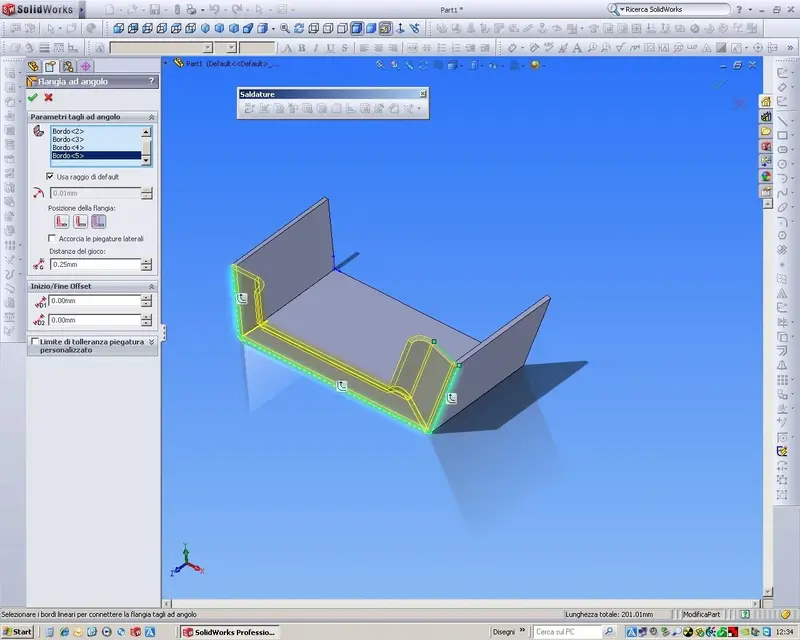Image resolution: width=800 pixels, height=640 pixels.
Task: Click the New document icon
Action: 110,10
